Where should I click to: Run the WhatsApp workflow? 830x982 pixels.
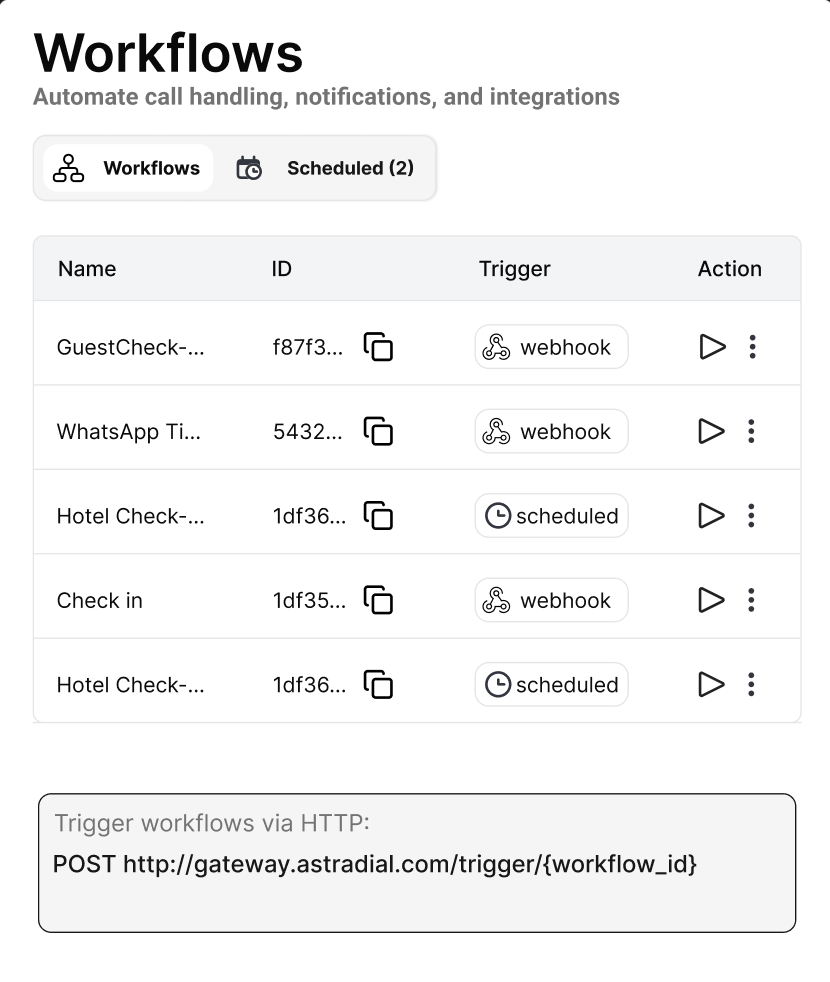[711, 432]
